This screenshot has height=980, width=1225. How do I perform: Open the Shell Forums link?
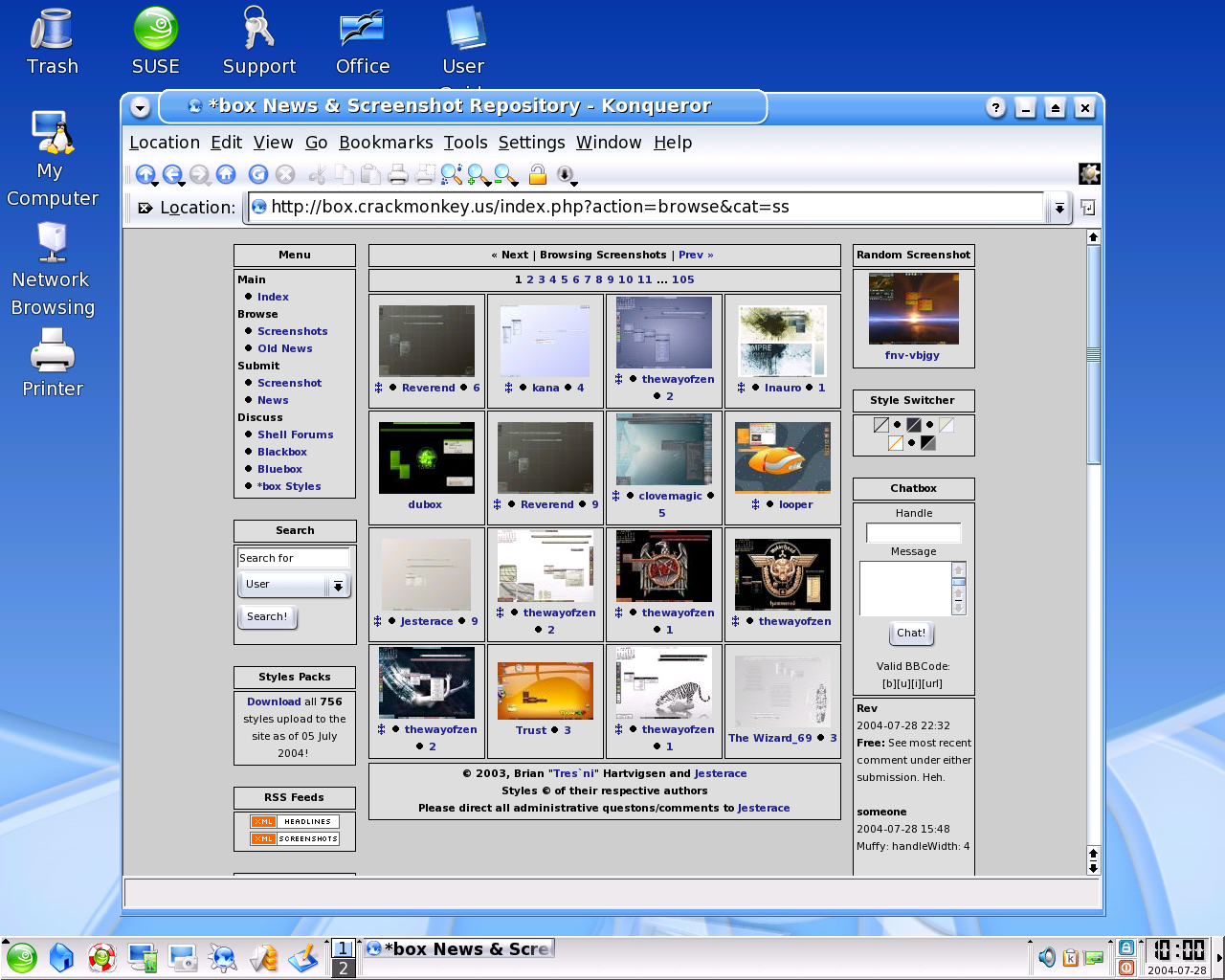[295, 434]
